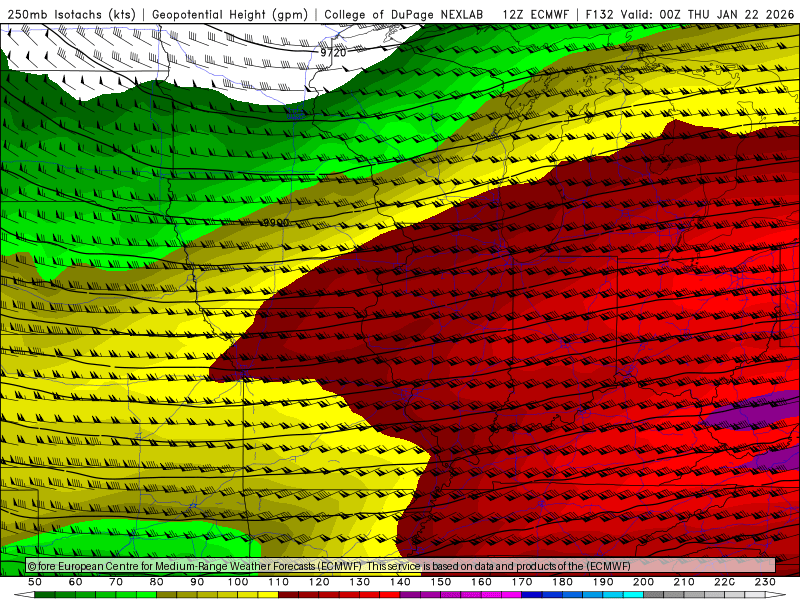Click the cyan swatch just before 200
800x600 pixels.
[x=634, y=595]
